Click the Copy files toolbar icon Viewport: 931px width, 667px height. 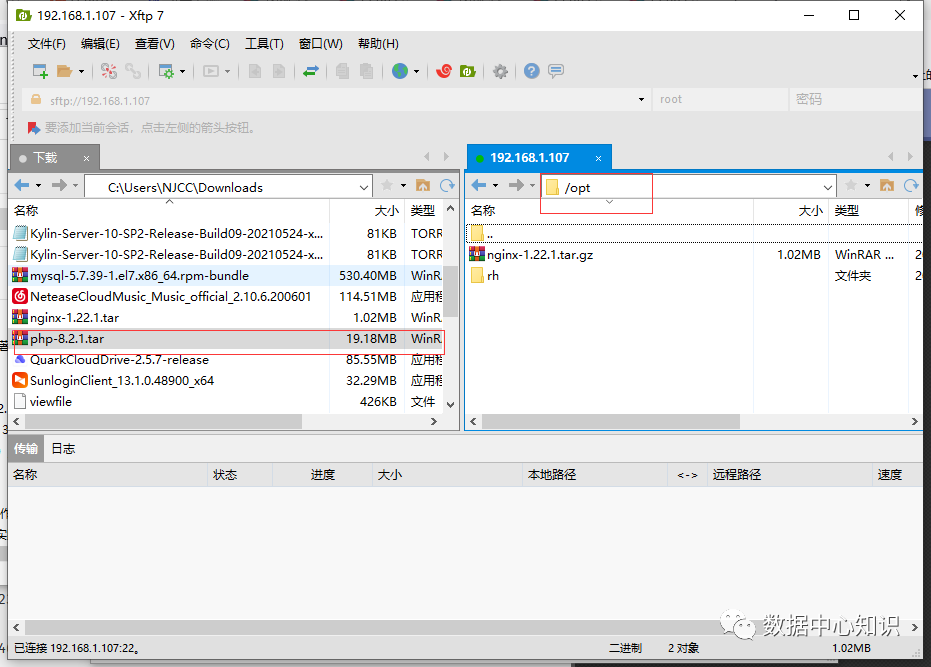tap(343, 71)
